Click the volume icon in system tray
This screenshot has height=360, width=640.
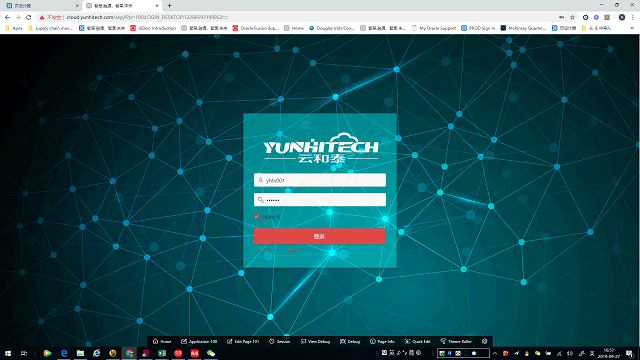(x=570, y=353)
